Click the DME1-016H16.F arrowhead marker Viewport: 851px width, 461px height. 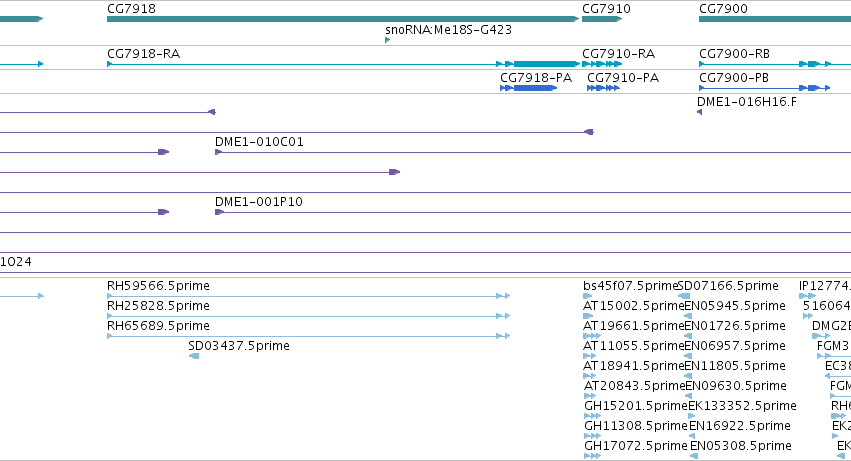coord(700,112)
